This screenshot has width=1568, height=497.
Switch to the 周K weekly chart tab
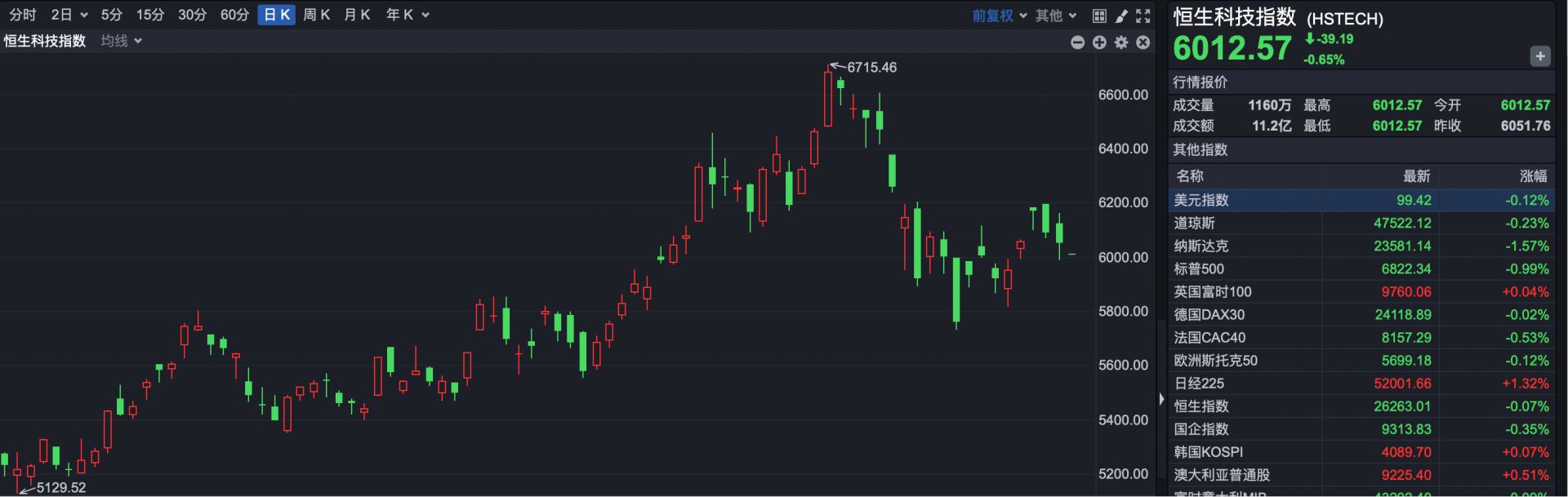[316, 15]
